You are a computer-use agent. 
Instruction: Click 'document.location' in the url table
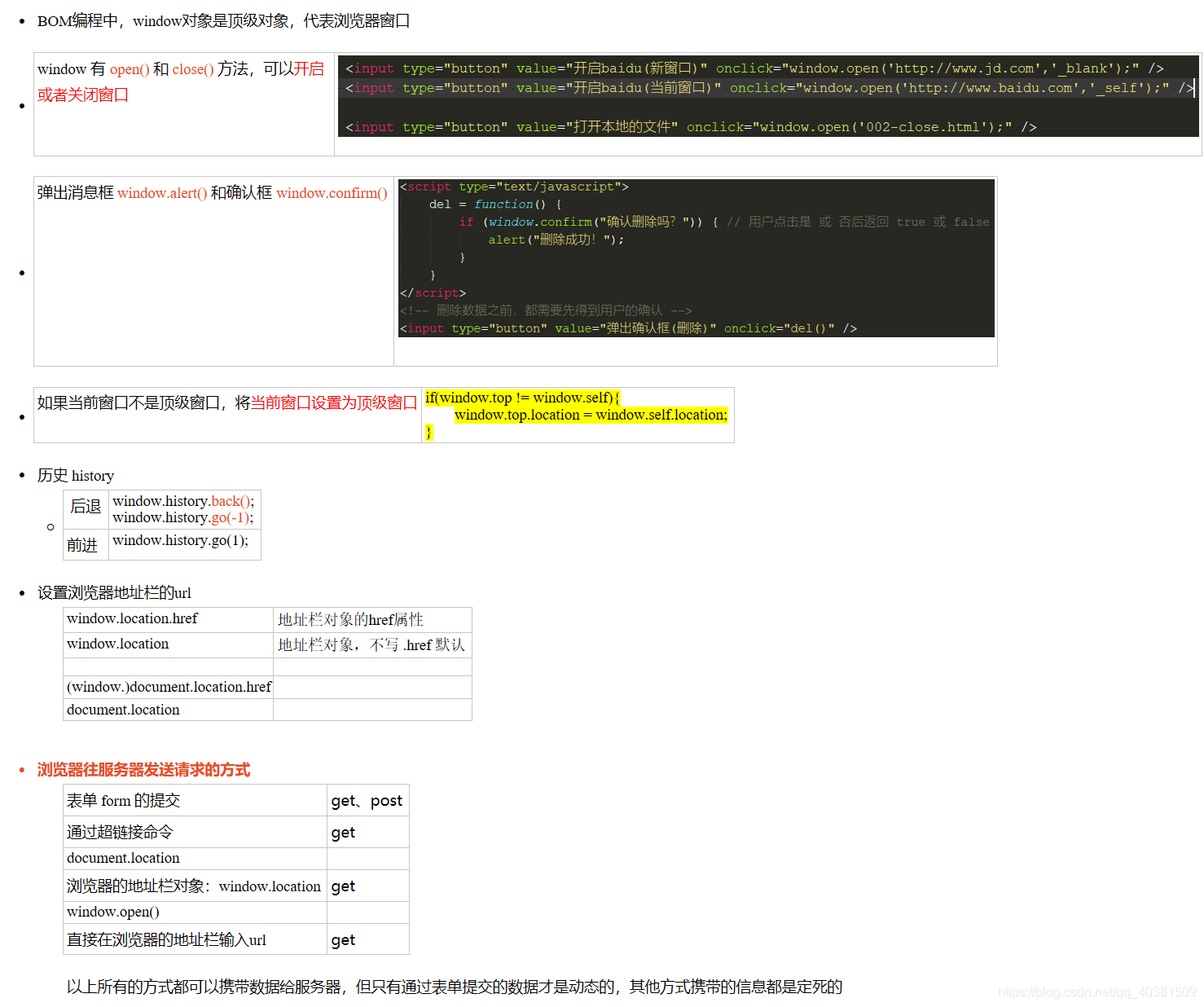coord(123,710)
